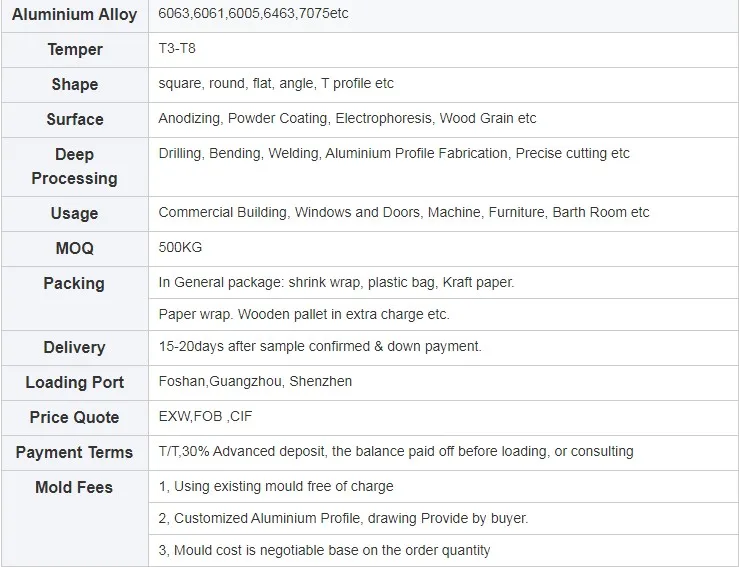This screenshot has width=739, height=567.
Task: Click the Deep Processing label cell
Action: [x=74, y=166]
